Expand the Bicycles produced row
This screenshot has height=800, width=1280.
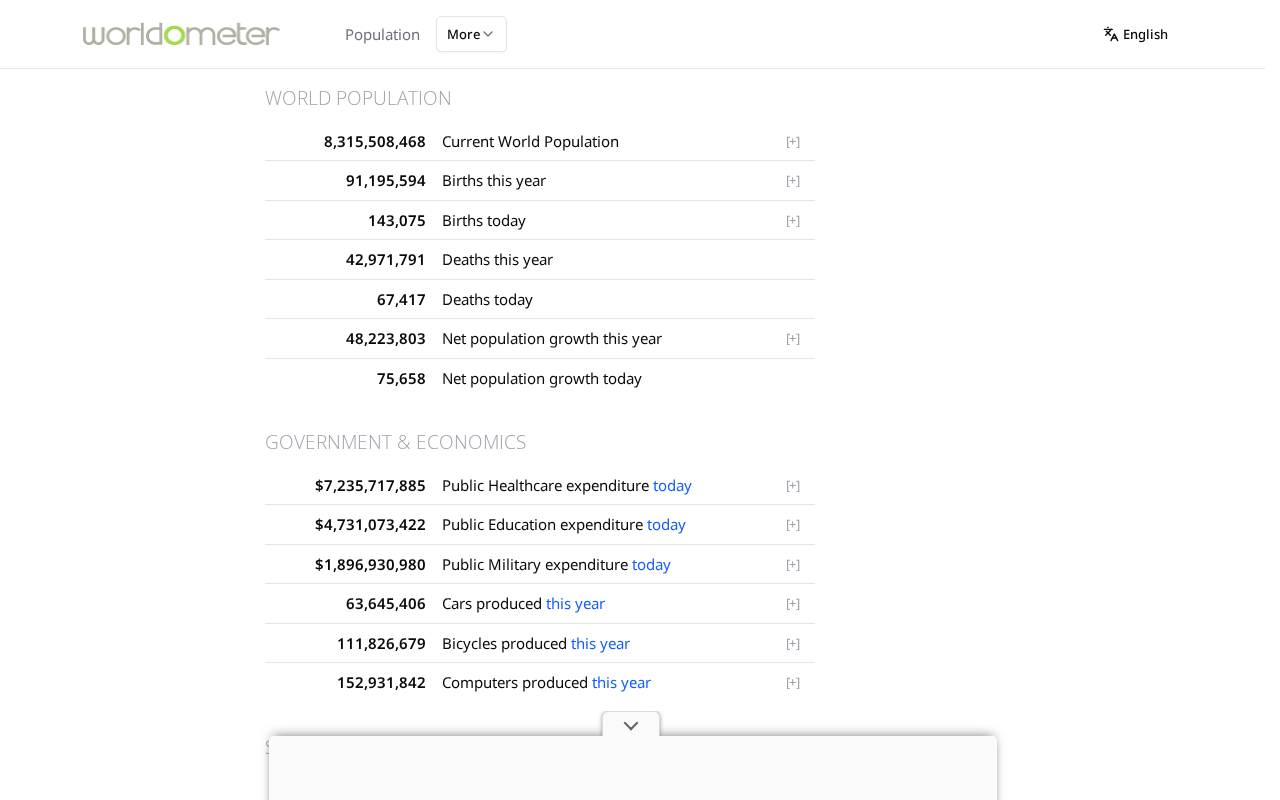click(793, 644)
